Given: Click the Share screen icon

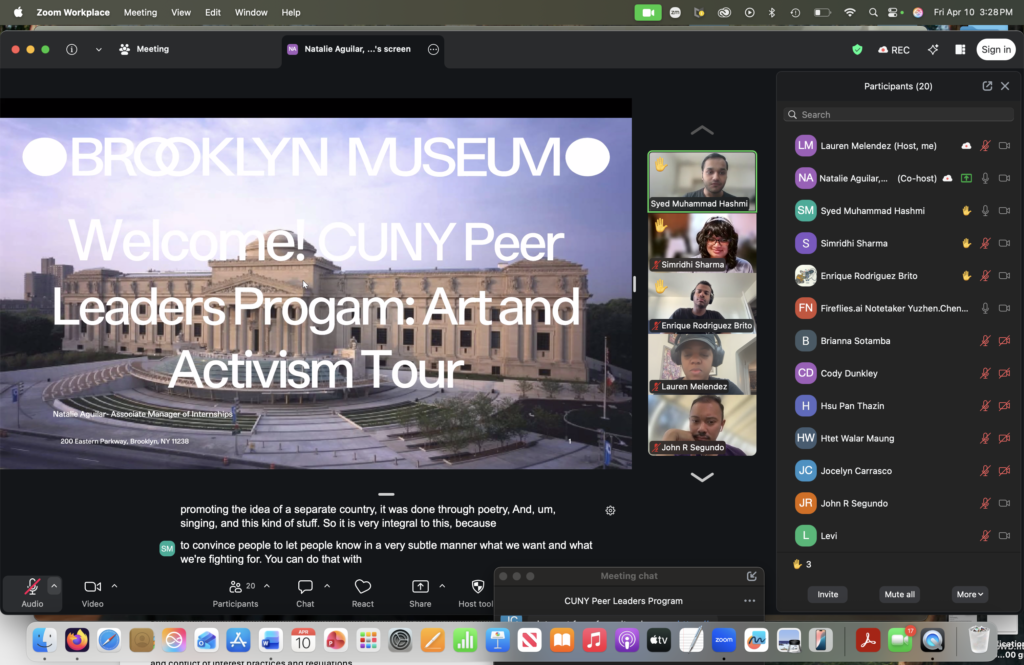Looking at the screenshot, I should (420, 587).
